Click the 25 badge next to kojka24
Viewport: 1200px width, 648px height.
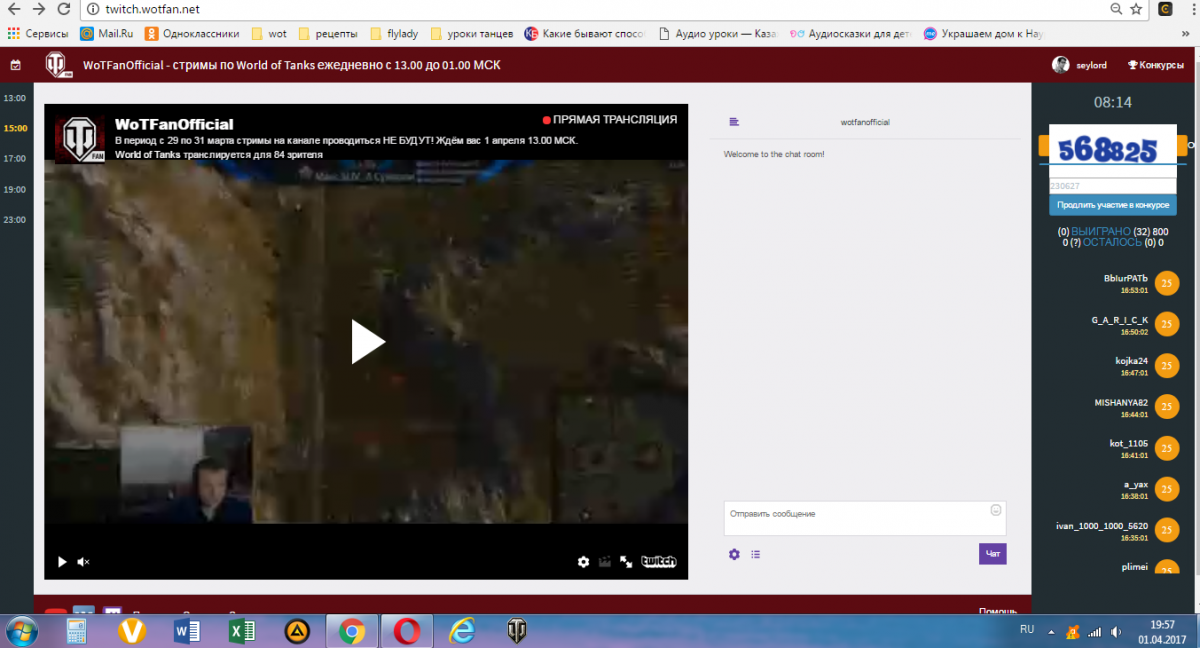pyautogui.click(x=1166, y=366)
